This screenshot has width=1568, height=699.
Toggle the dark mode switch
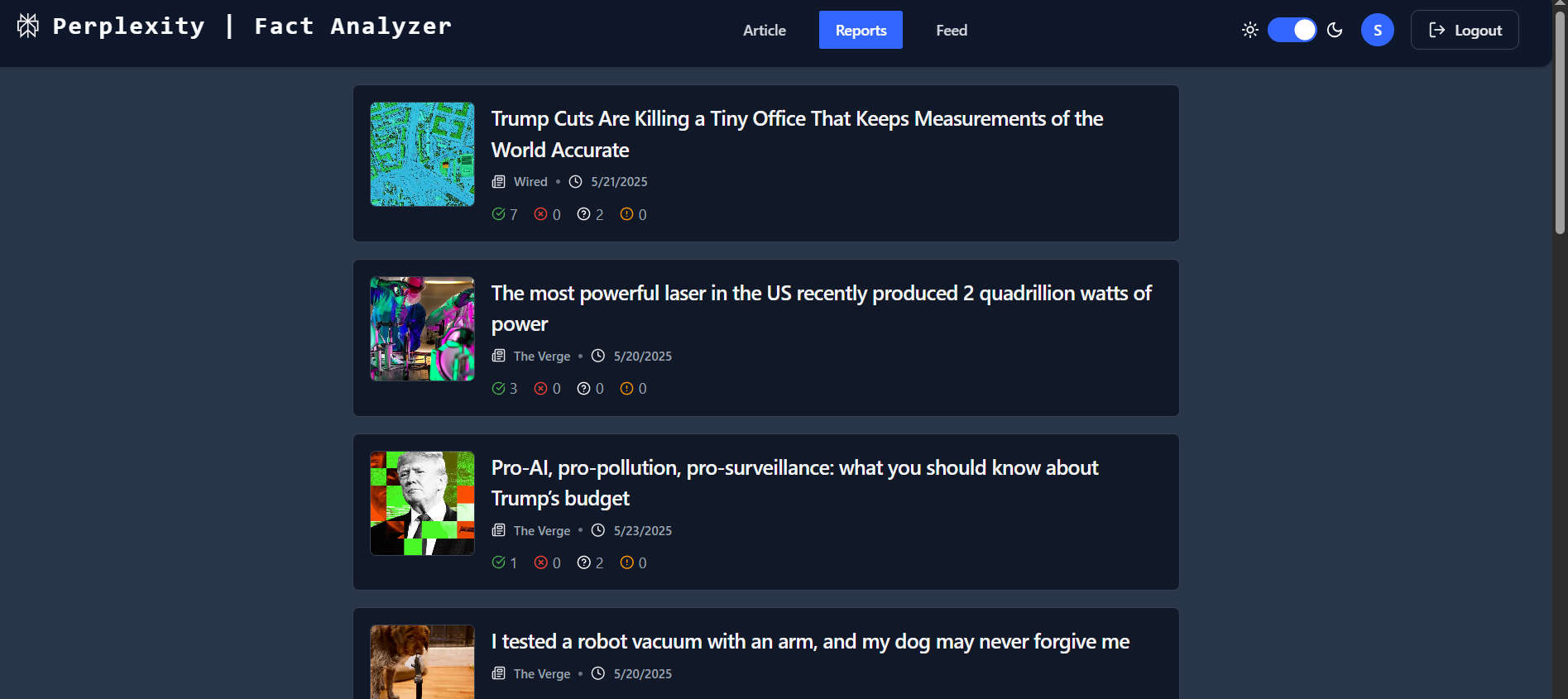click(x=1292, y=30)
